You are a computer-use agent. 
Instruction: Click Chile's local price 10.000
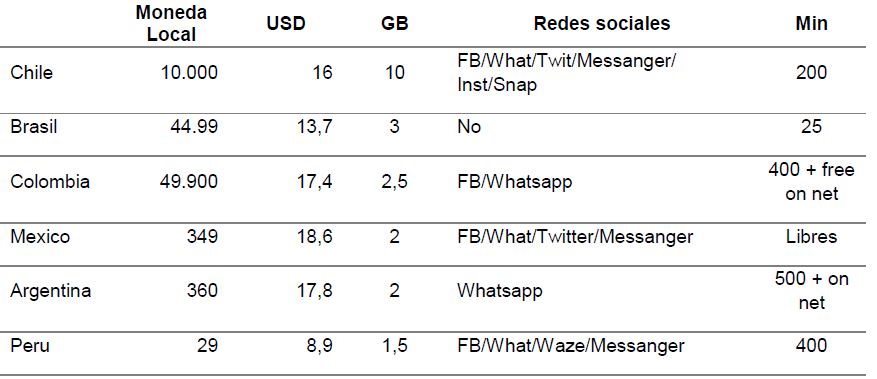(x=189, y=73)
